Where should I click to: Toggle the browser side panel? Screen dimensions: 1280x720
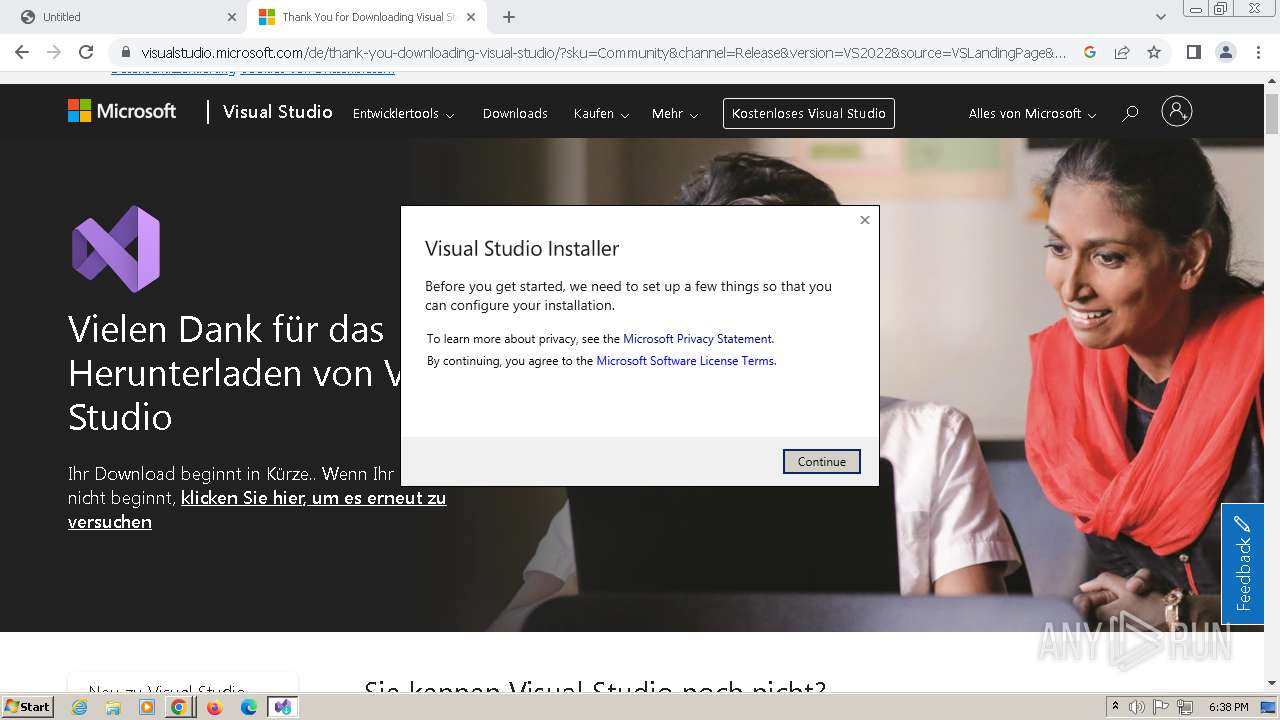tap(1193, 52)
